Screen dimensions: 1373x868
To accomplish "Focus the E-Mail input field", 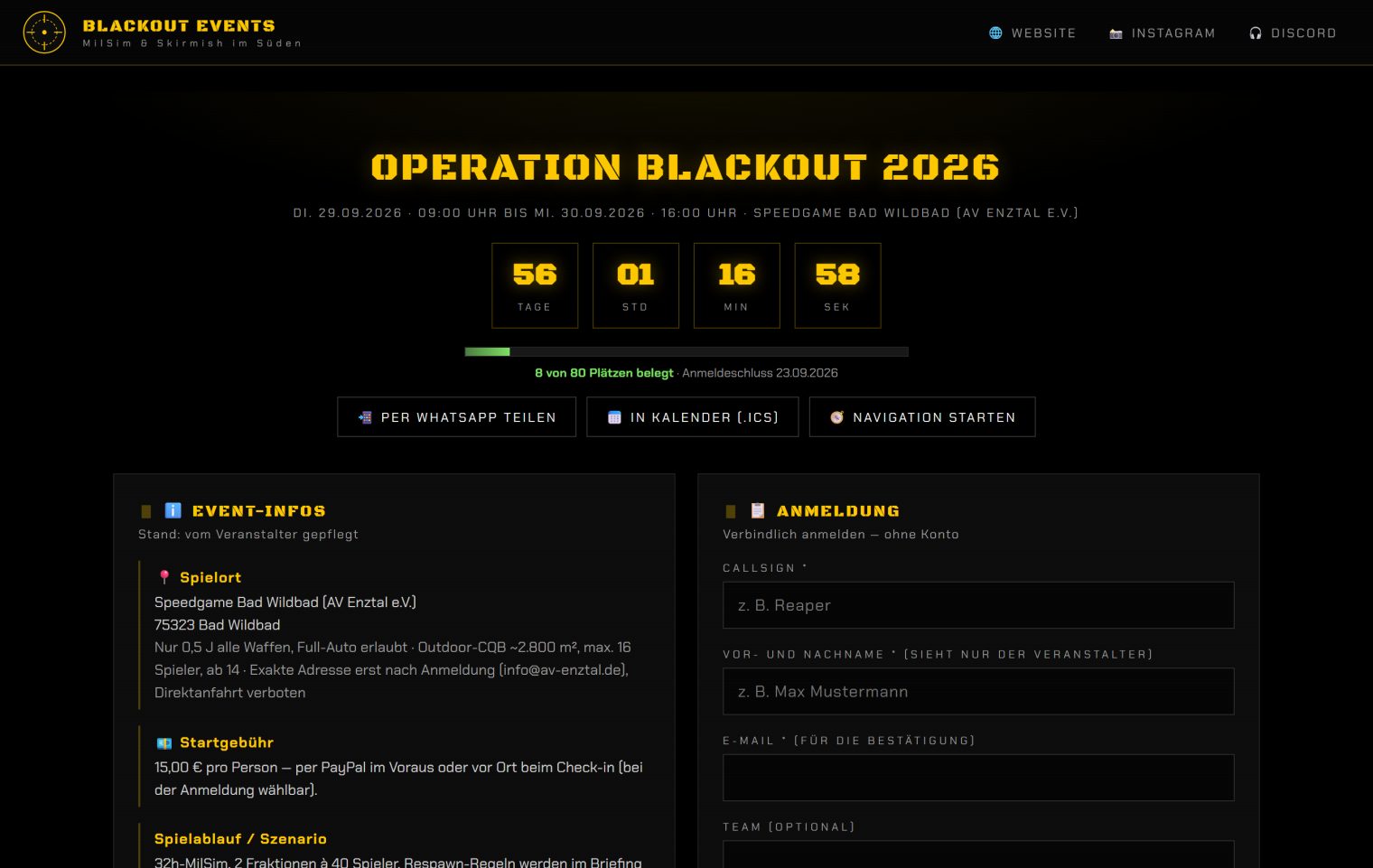I will (x=978, y=778).
